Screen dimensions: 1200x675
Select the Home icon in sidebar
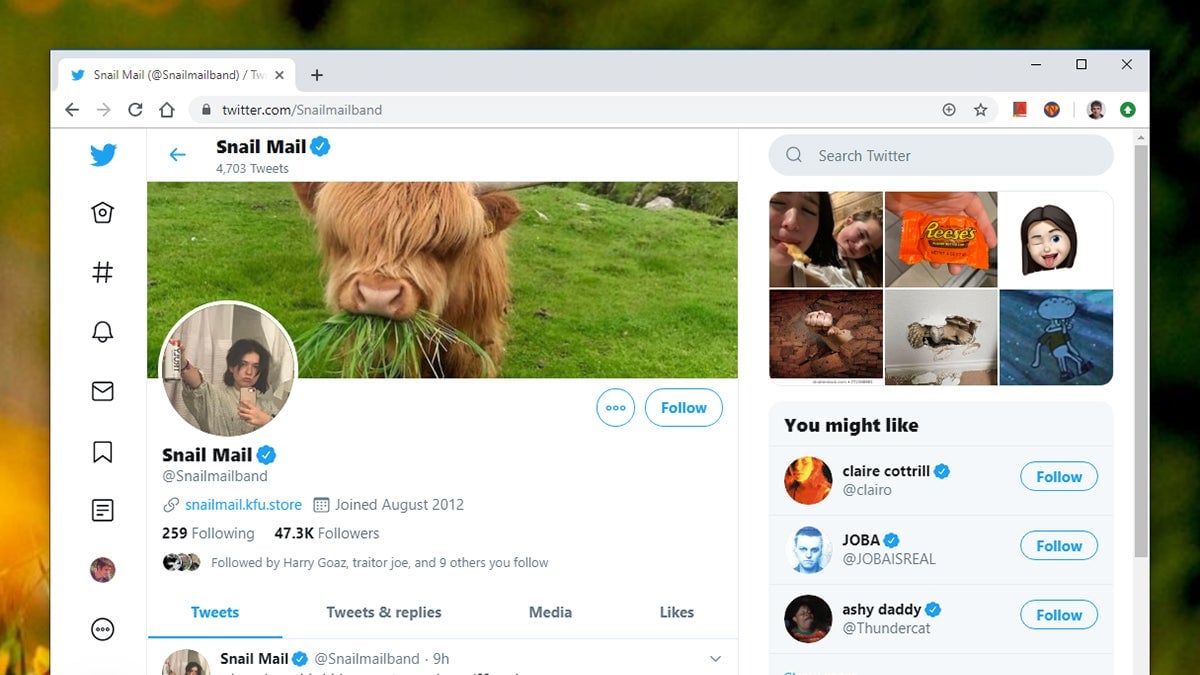(x=102, y=212)
